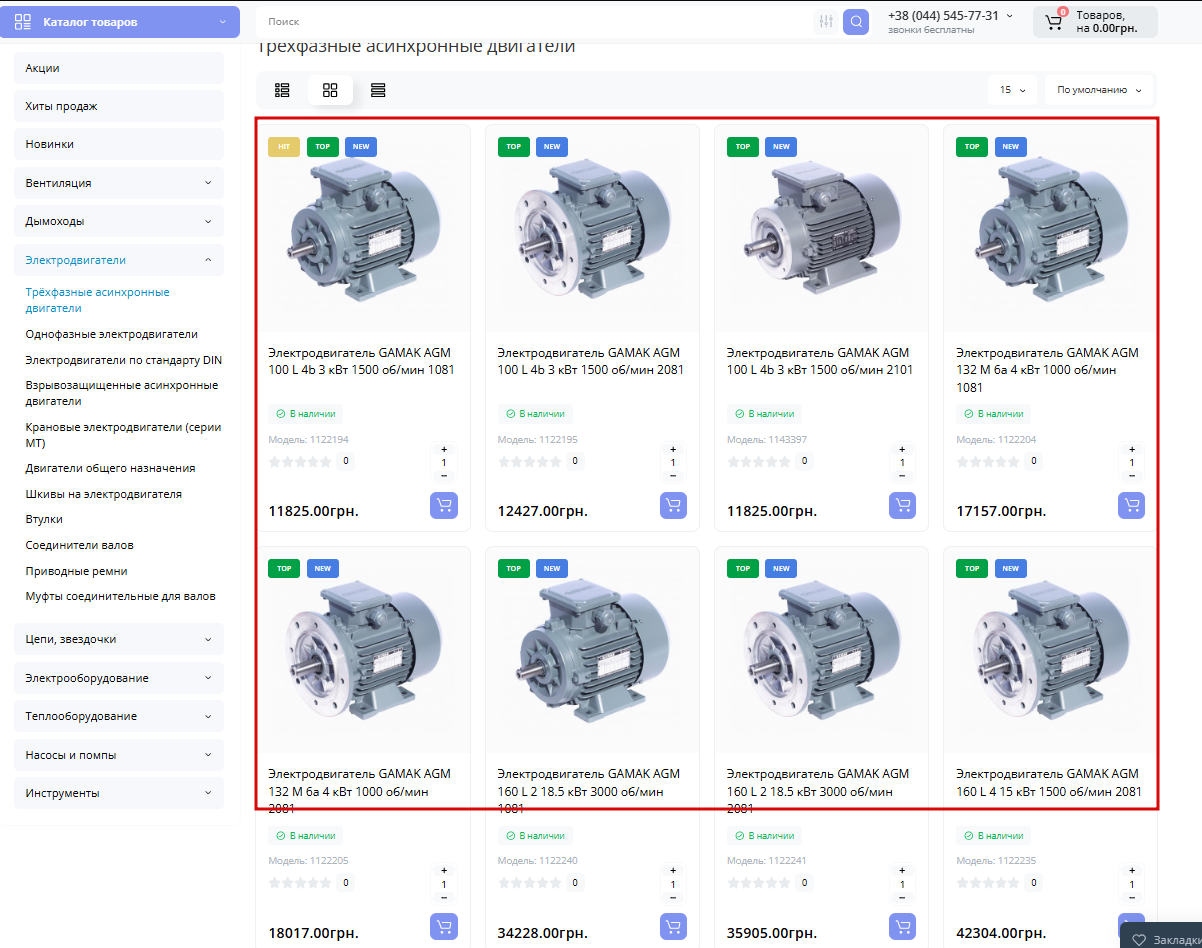This screenshot has width=1202, height=948.
Task: Increase quantity for model 1122204
Action: 1132,450
